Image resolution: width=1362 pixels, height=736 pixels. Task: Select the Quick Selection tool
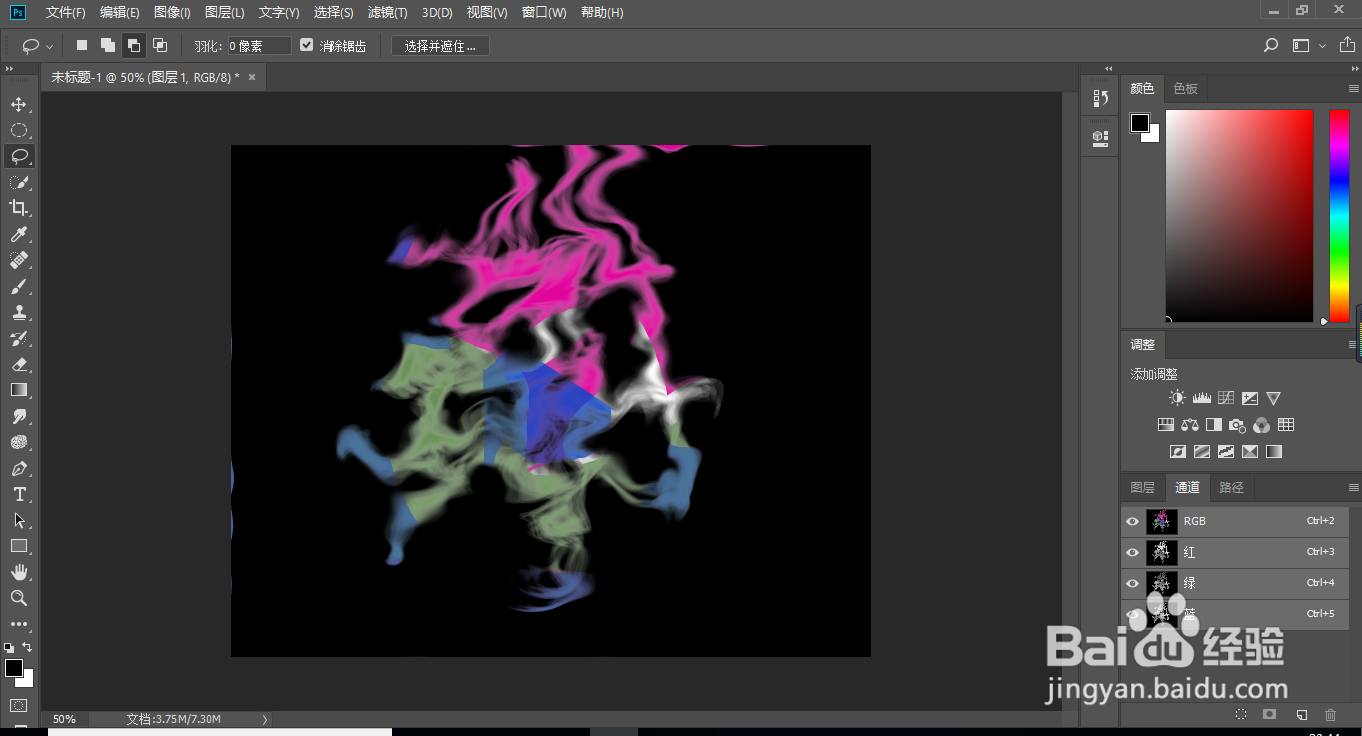(x=18, y=182)
